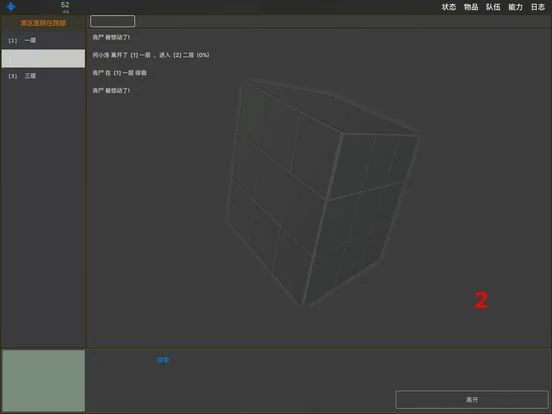Click the log line mentioning 在 [1] 一层
This screenshot has height=414, width=552.
(119, 73)
